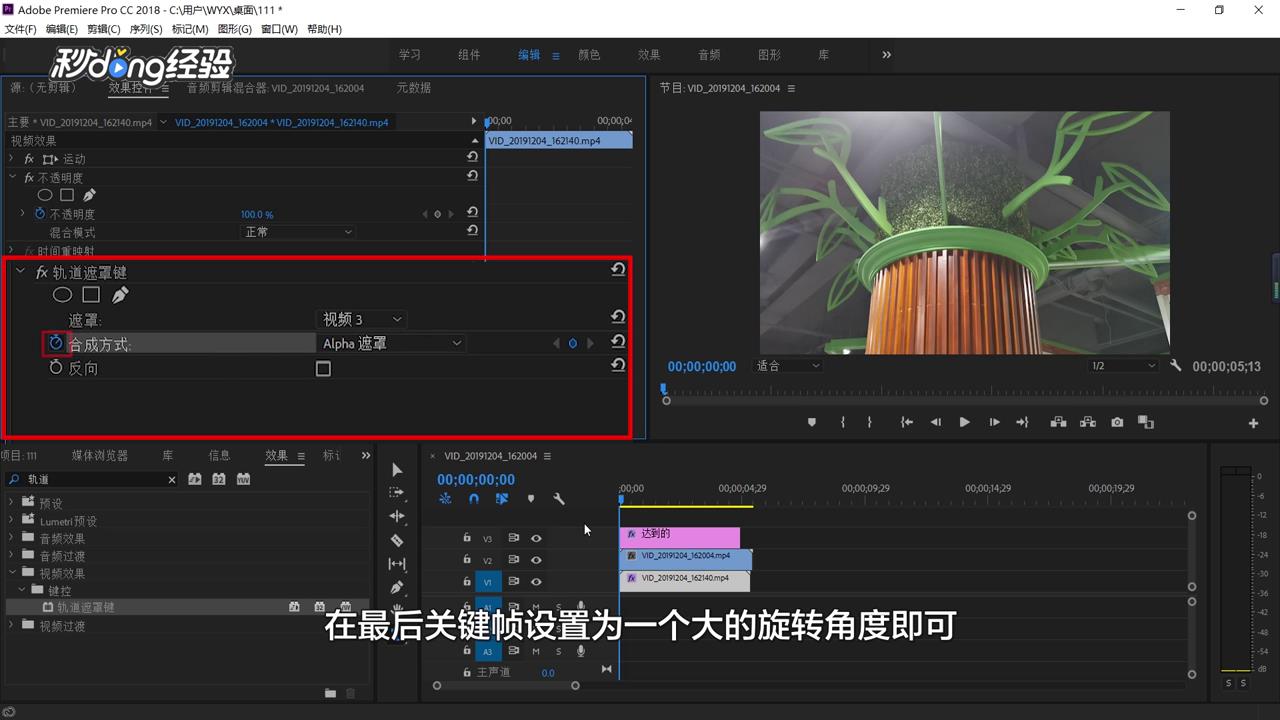Select the Pen tool in tools panel
Screen dimensions: 1280x720
coord(397,587)
